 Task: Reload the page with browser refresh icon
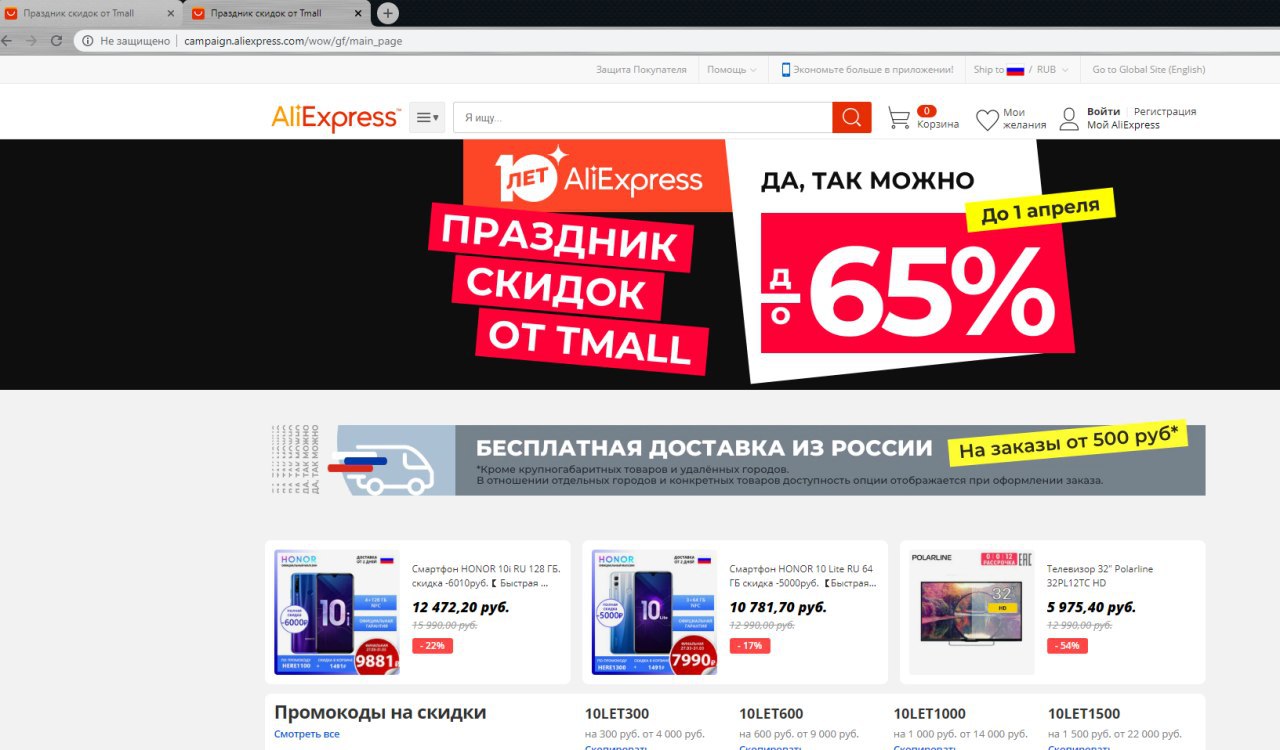(56, 41)
